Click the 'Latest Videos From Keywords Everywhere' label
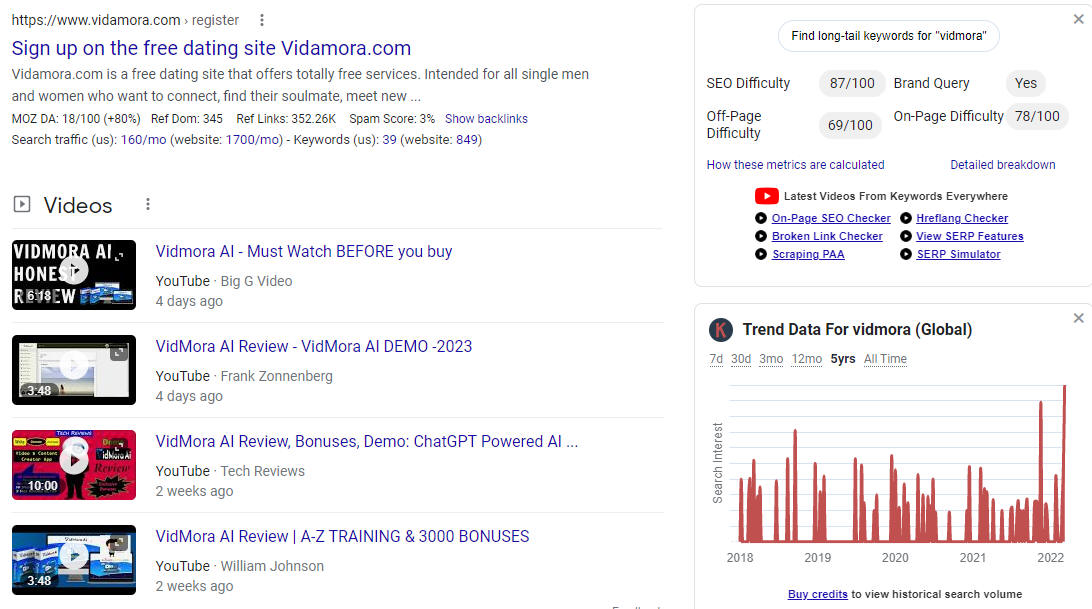This screenshot has height=609, width=1092. click(x=896, y=196)
